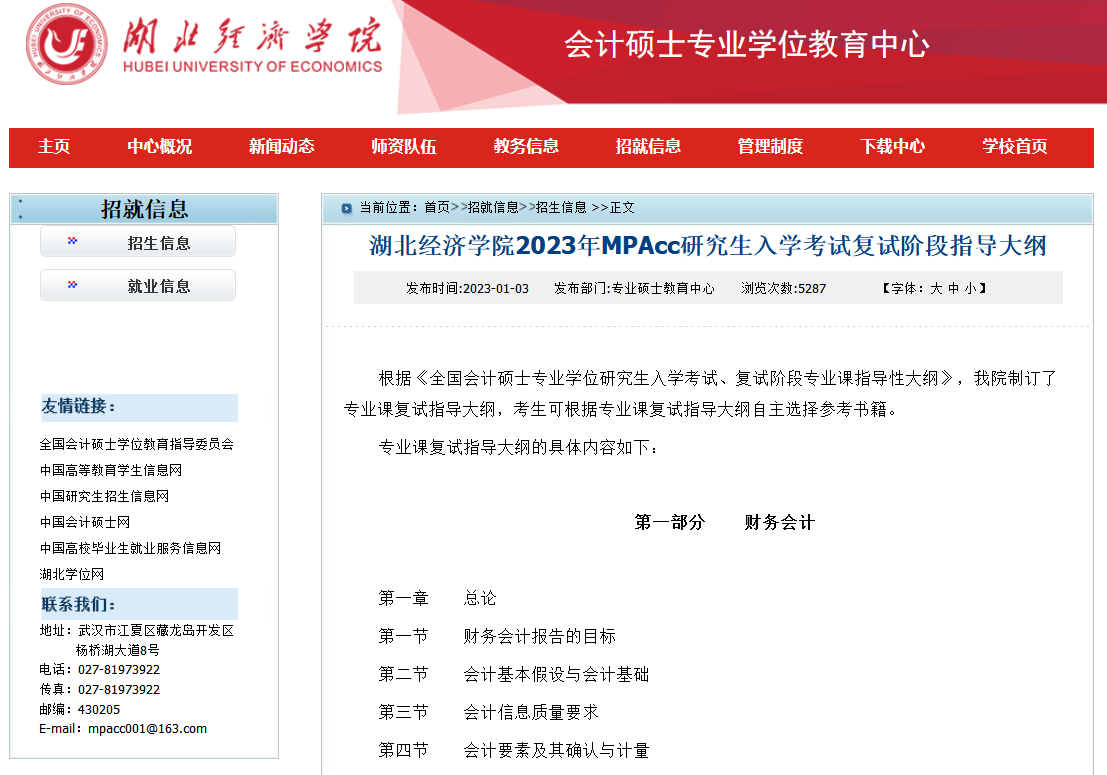Open the 新闻动态 navigation item
1107x775 pixels.
click(279, 147)
